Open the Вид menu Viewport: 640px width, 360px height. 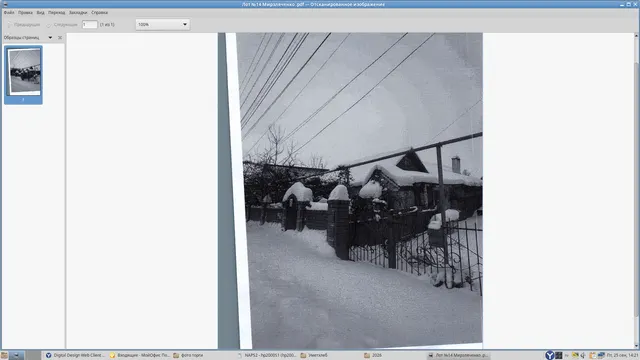point(40,13)
